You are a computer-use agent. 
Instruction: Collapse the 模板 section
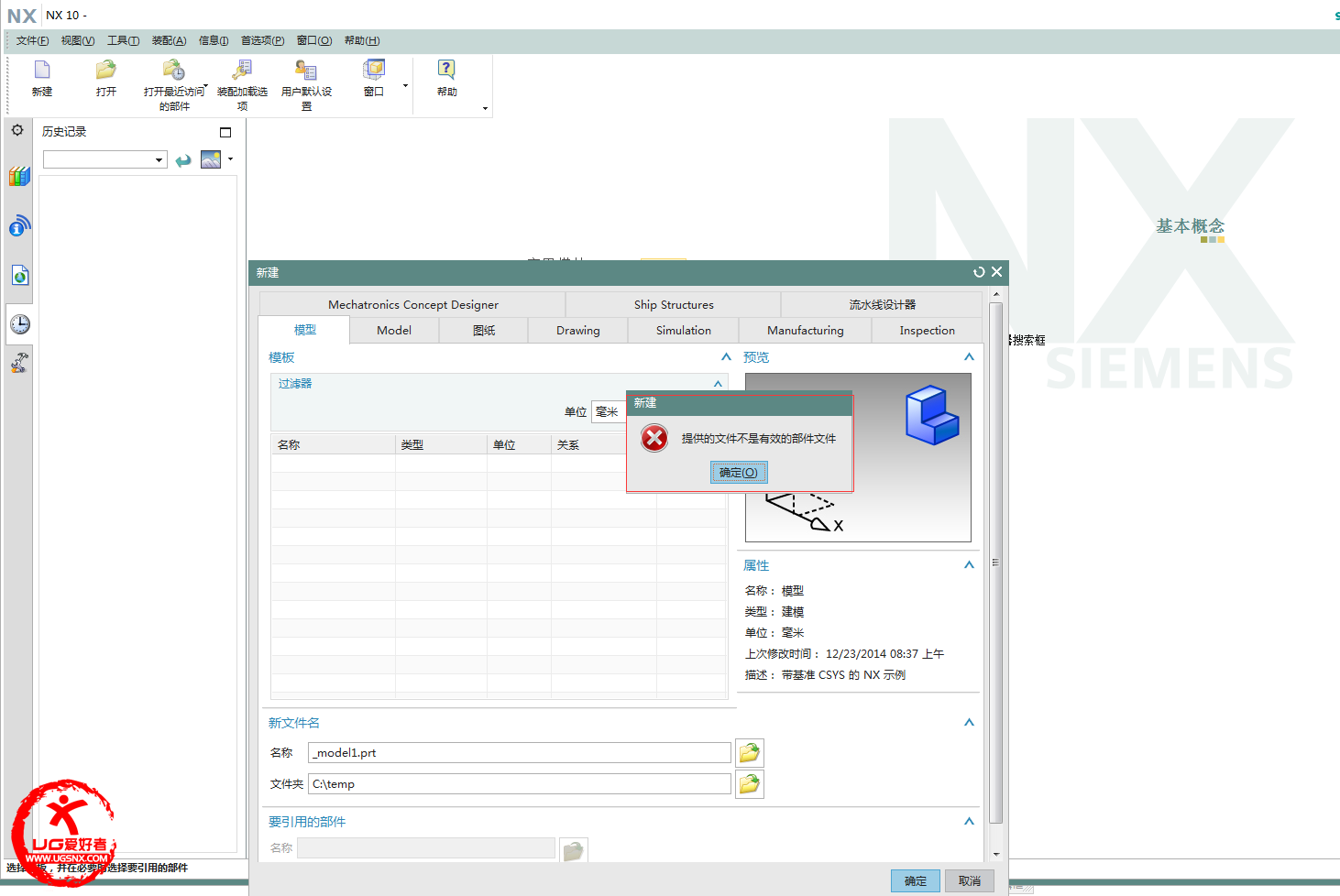pos(726,357)
